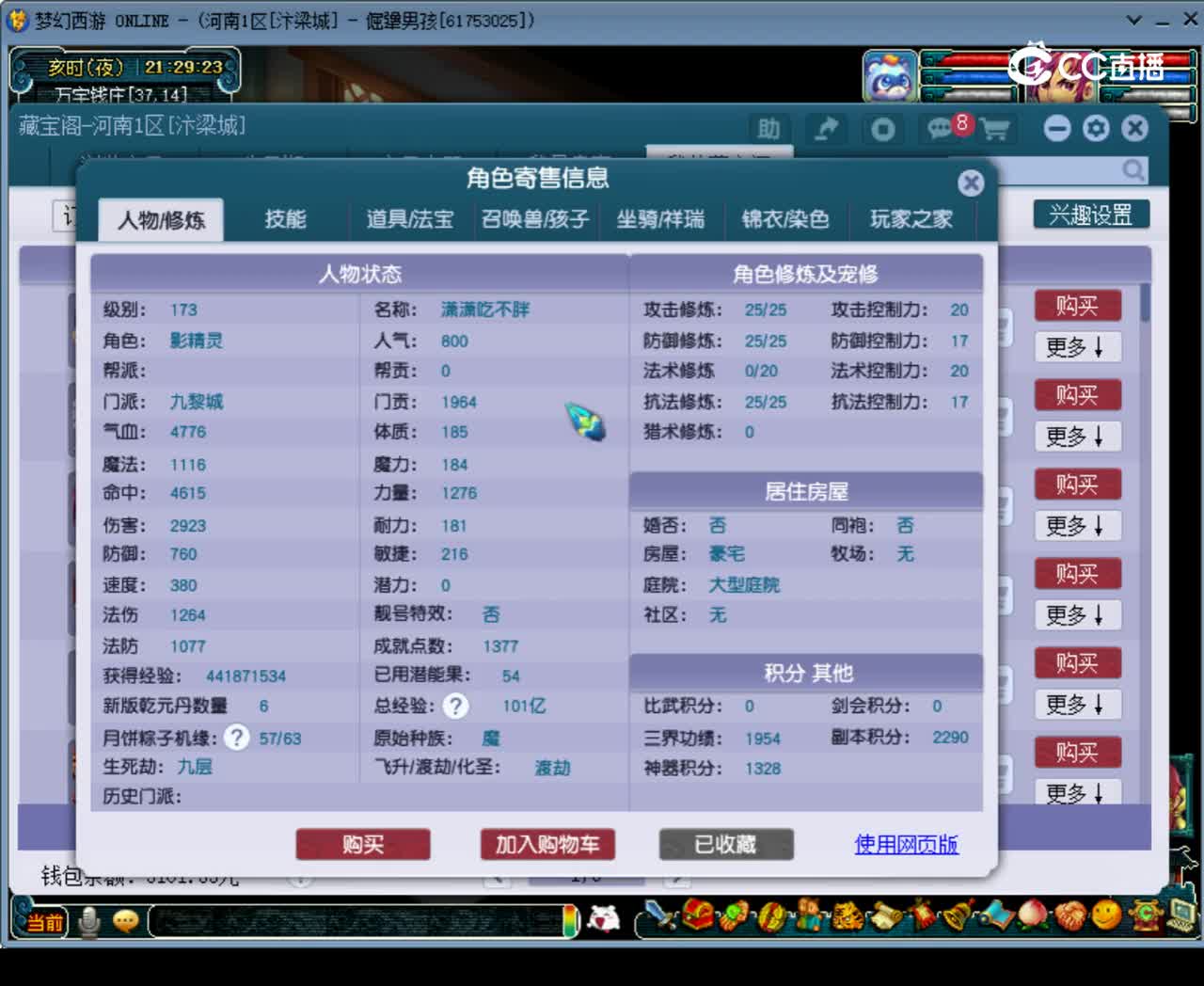Click the magnifier search icon in 藏宝阁
The image size is (1204, 986).
click(x=1133, y=170)
